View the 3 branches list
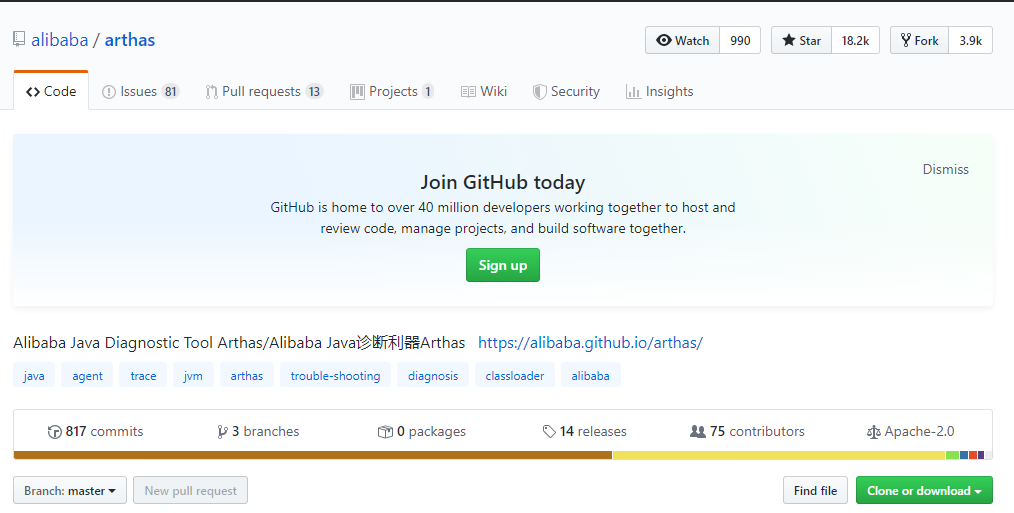The height and width of the screenshot is (513, 1014). pyautogui.click(x=258, y=431)
